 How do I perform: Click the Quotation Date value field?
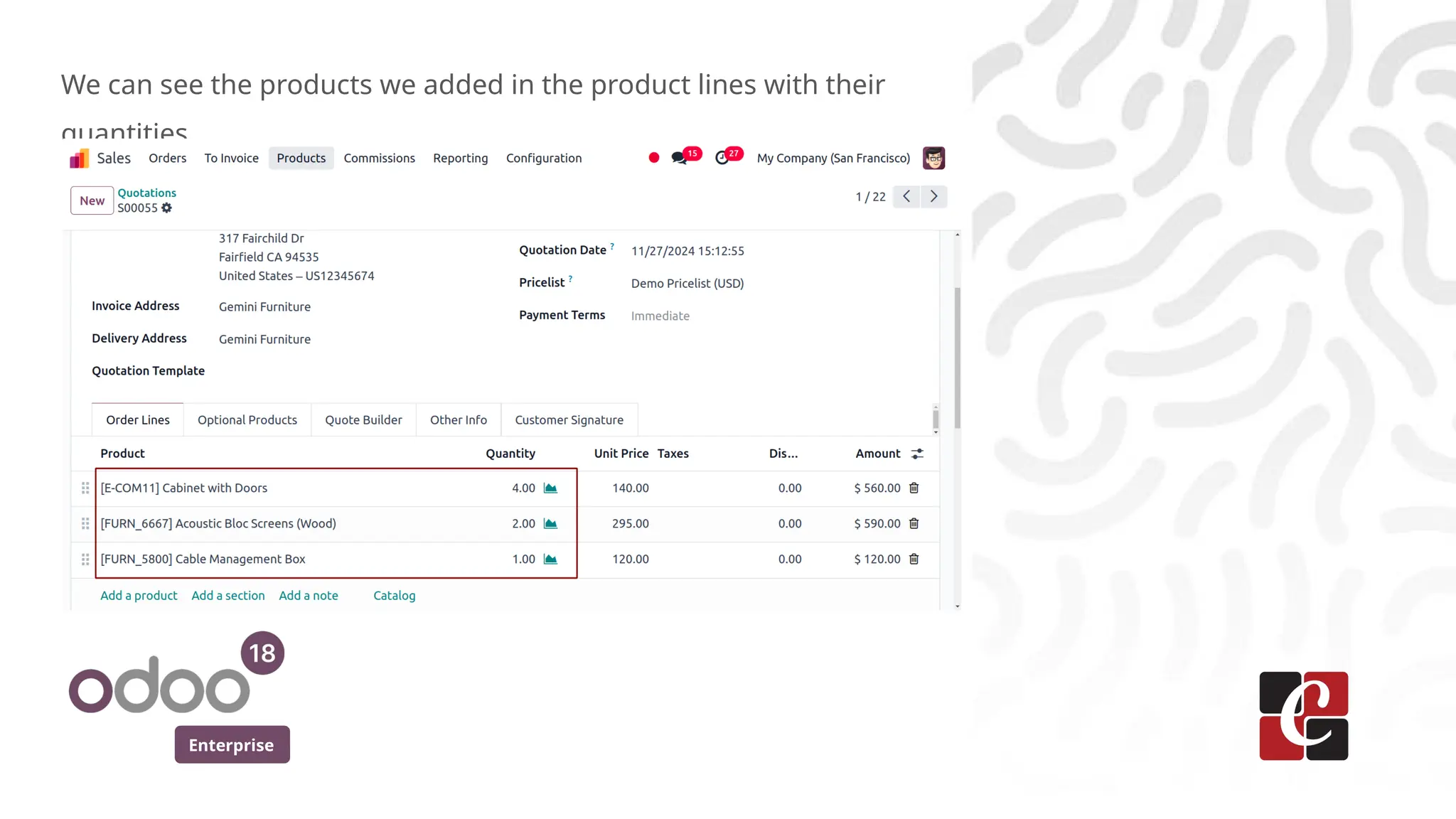pyautogui.click(x=687, y=251)
